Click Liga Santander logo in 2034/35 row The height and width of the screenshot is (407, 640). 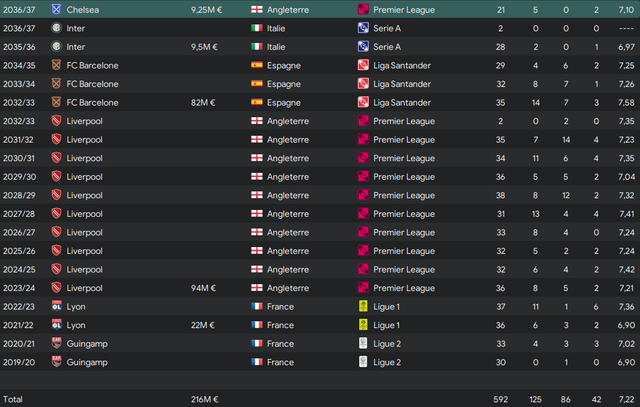[363, 65]
